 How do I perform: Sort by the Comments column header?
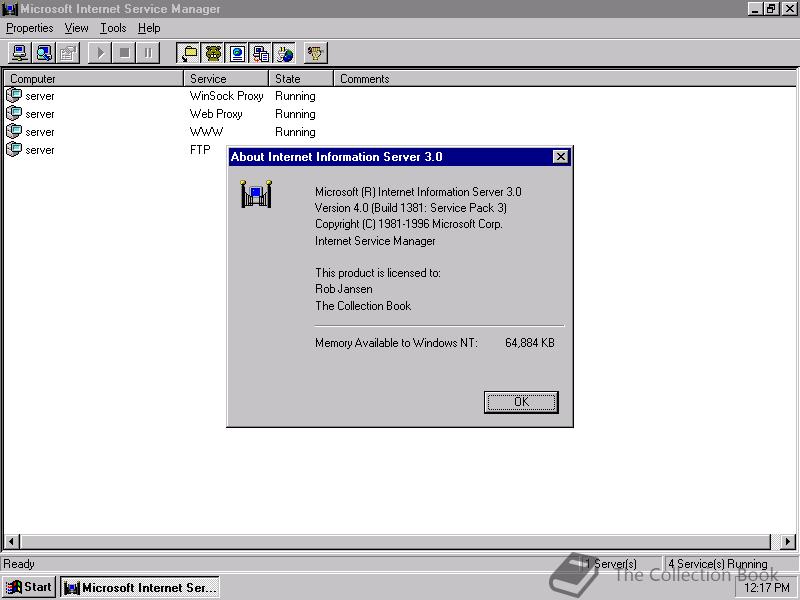(x=564, y=79)
